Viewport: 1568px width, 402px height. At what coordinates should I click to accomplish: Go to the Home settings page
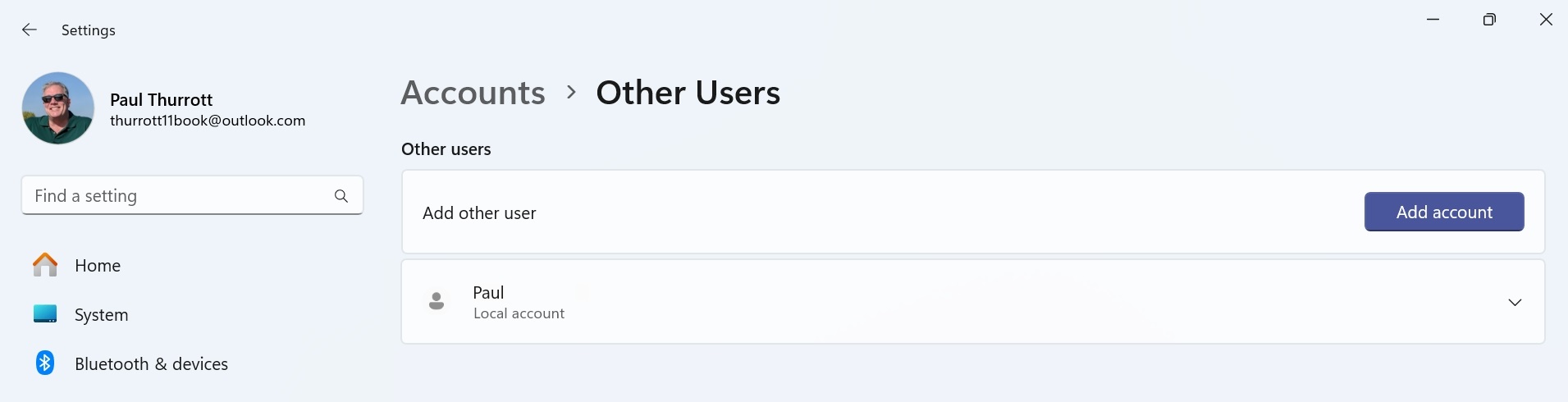[98, 266]
